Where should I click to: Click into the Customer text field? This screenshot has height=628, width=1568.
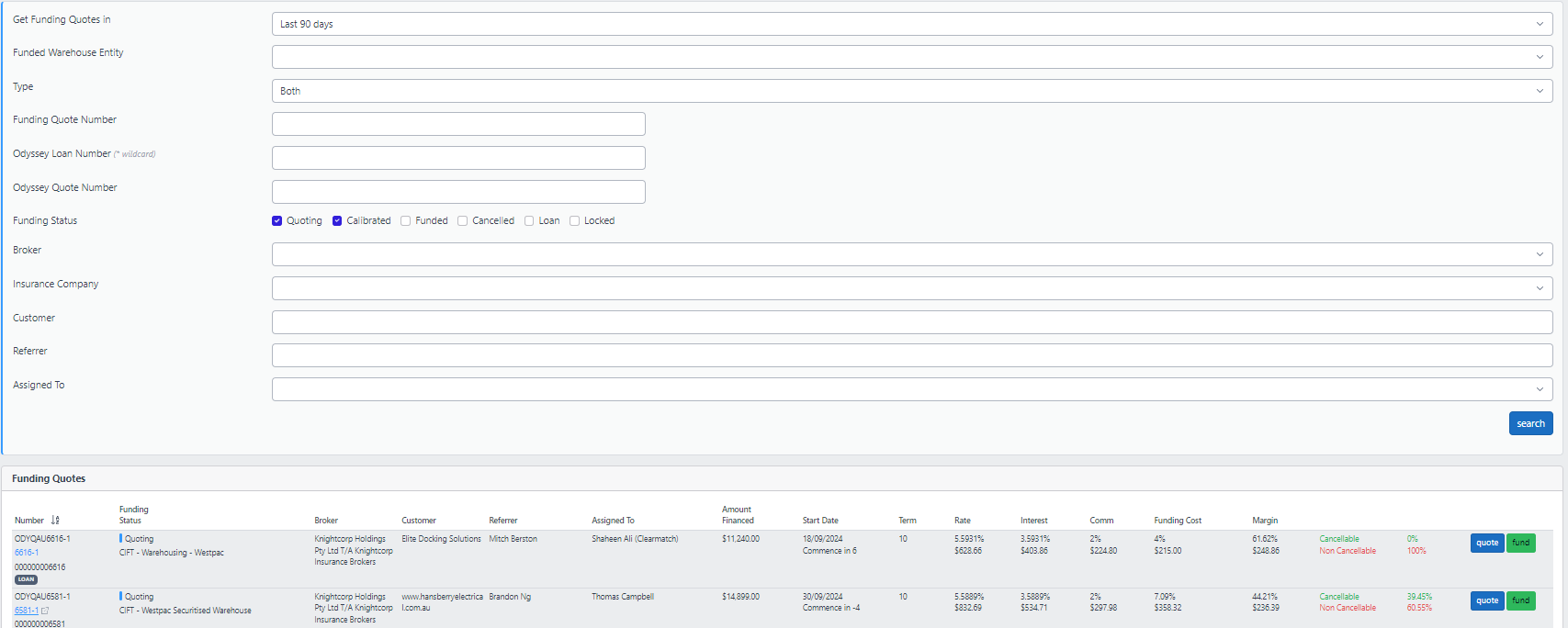click(911, 322)
